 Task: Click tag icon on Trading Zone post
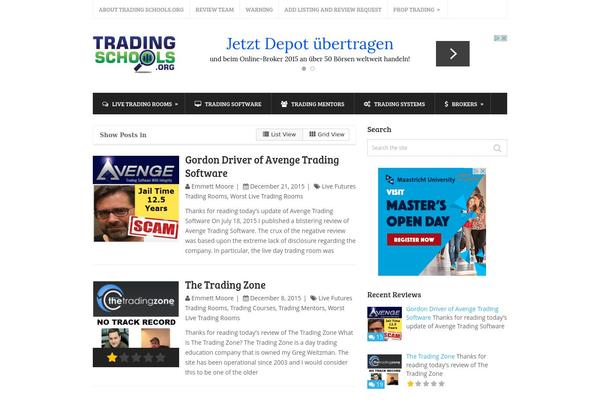pyautogui.click(x=313, y=298)
